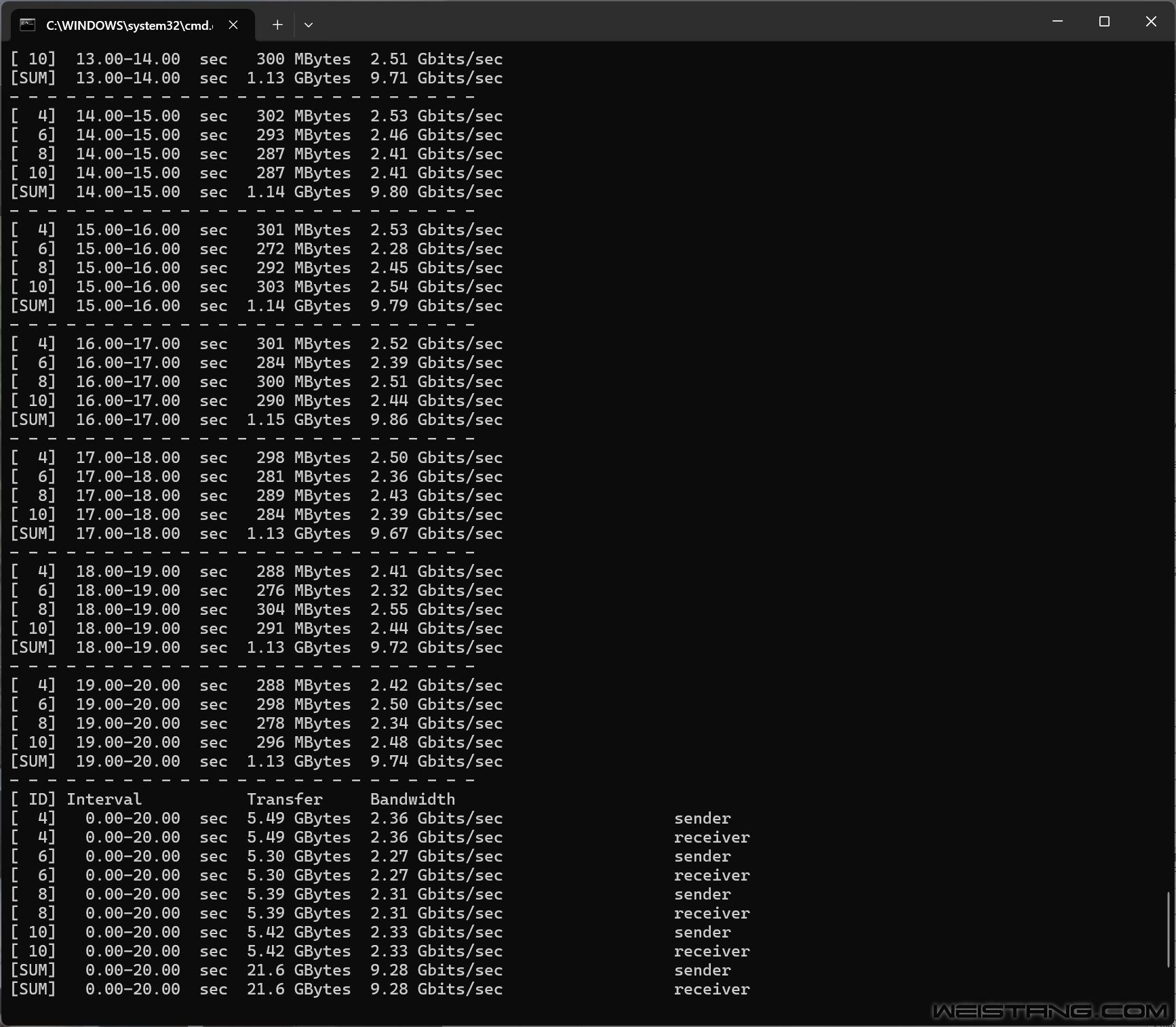Click 5.39 GBytes in stream 8 sender row
Image resolution: width=1176 pixels, height=1027 pixels.
(299, 894)
